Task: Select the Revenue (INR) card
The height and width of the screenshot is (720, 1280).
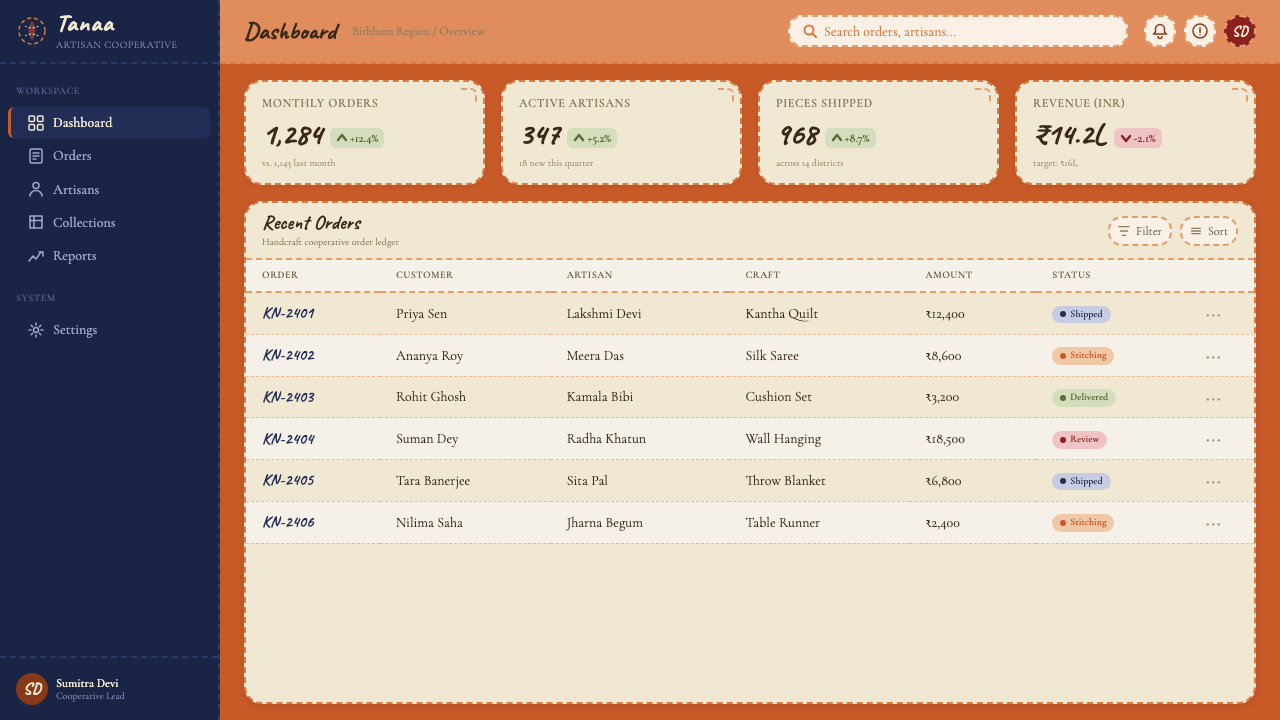Action: click(1135, 133)
